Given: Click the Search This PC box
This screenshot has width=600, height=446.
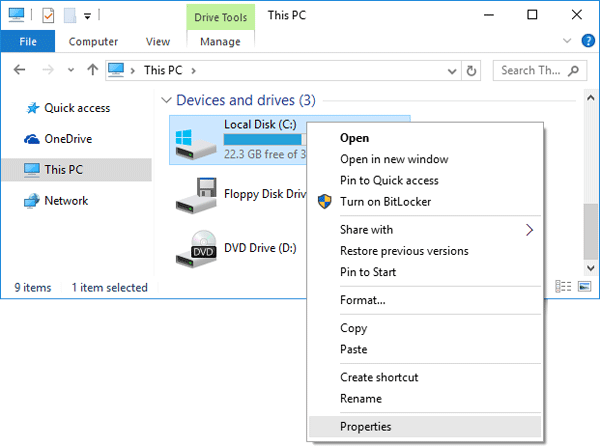Looking at the screenshot, I should 540,71.
